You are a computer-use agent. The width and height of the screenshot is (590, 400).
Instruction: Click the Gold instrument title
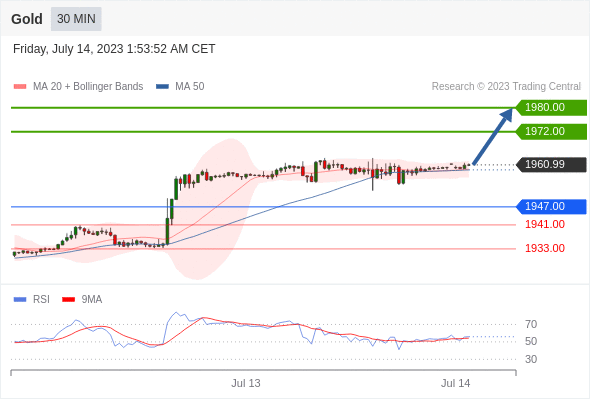pyautogui.click(x=27, y=19)
